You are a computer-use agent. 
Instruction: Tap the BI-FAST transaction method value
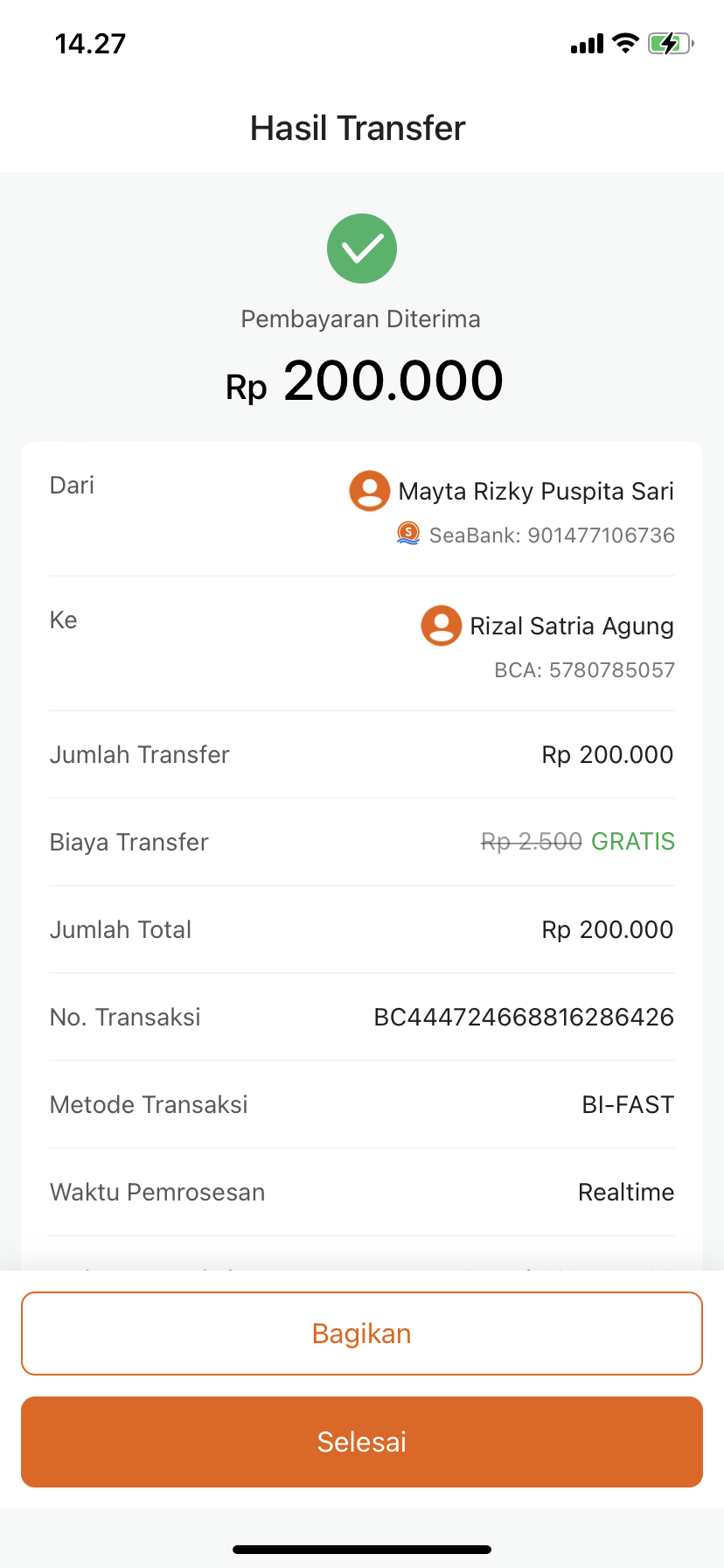click(628, 1104)
